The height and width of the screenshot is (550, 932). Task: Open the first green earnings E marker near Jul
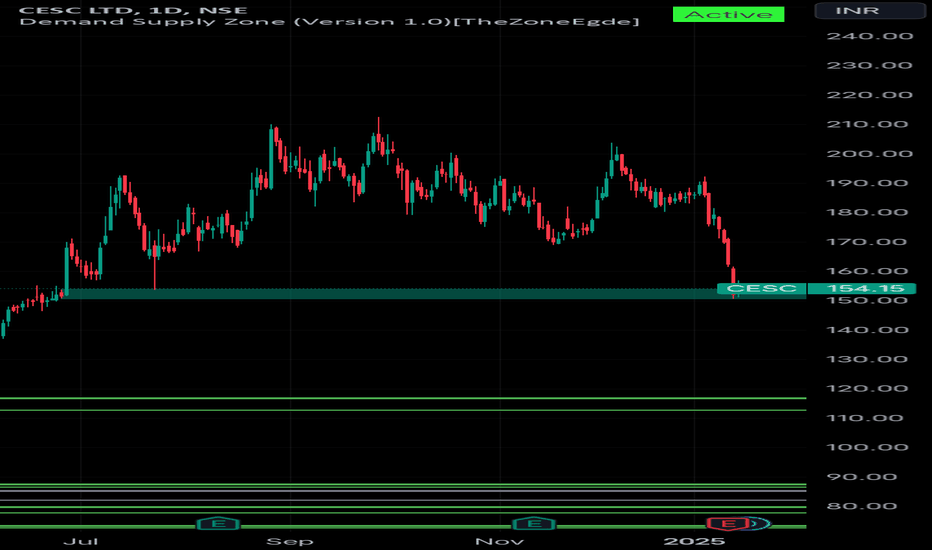[218, 524]
